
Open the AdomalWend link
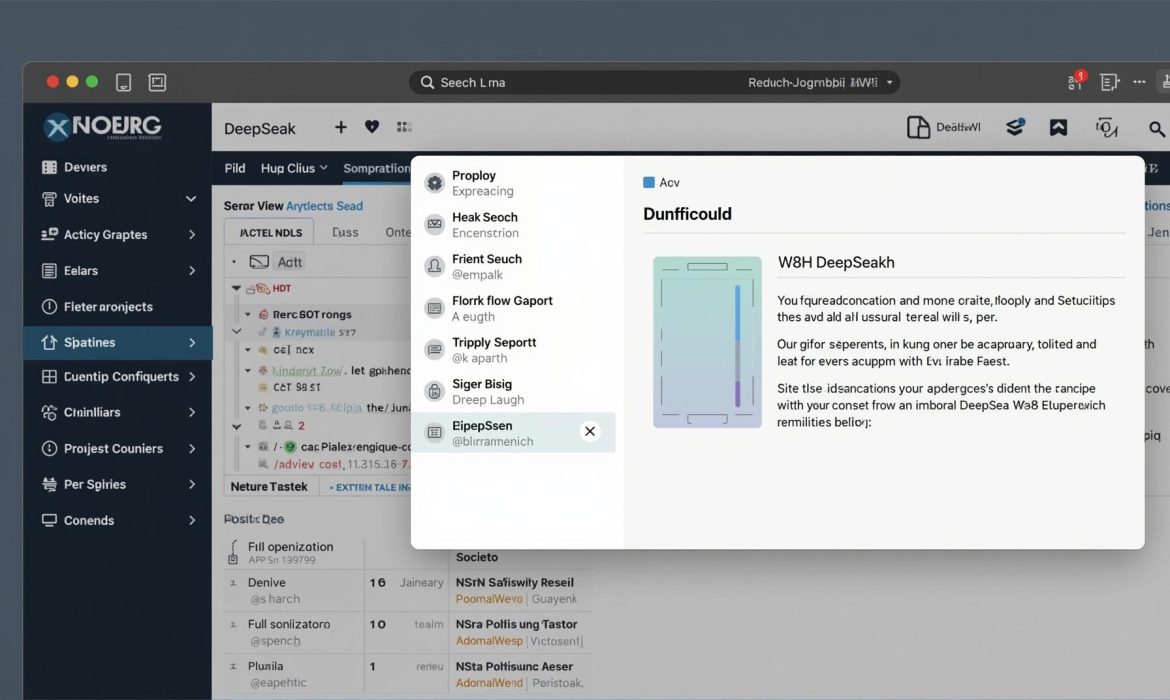click(489, 683)
